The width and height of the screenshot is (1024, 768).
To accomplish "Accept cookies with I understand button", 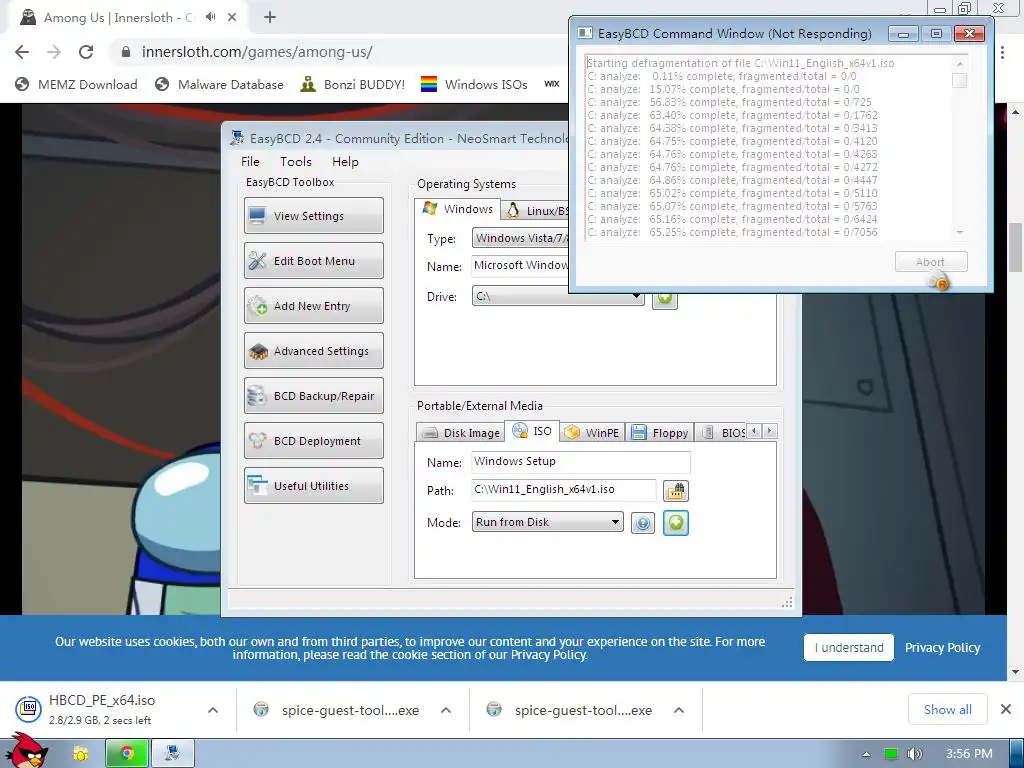I will point(848,647).
